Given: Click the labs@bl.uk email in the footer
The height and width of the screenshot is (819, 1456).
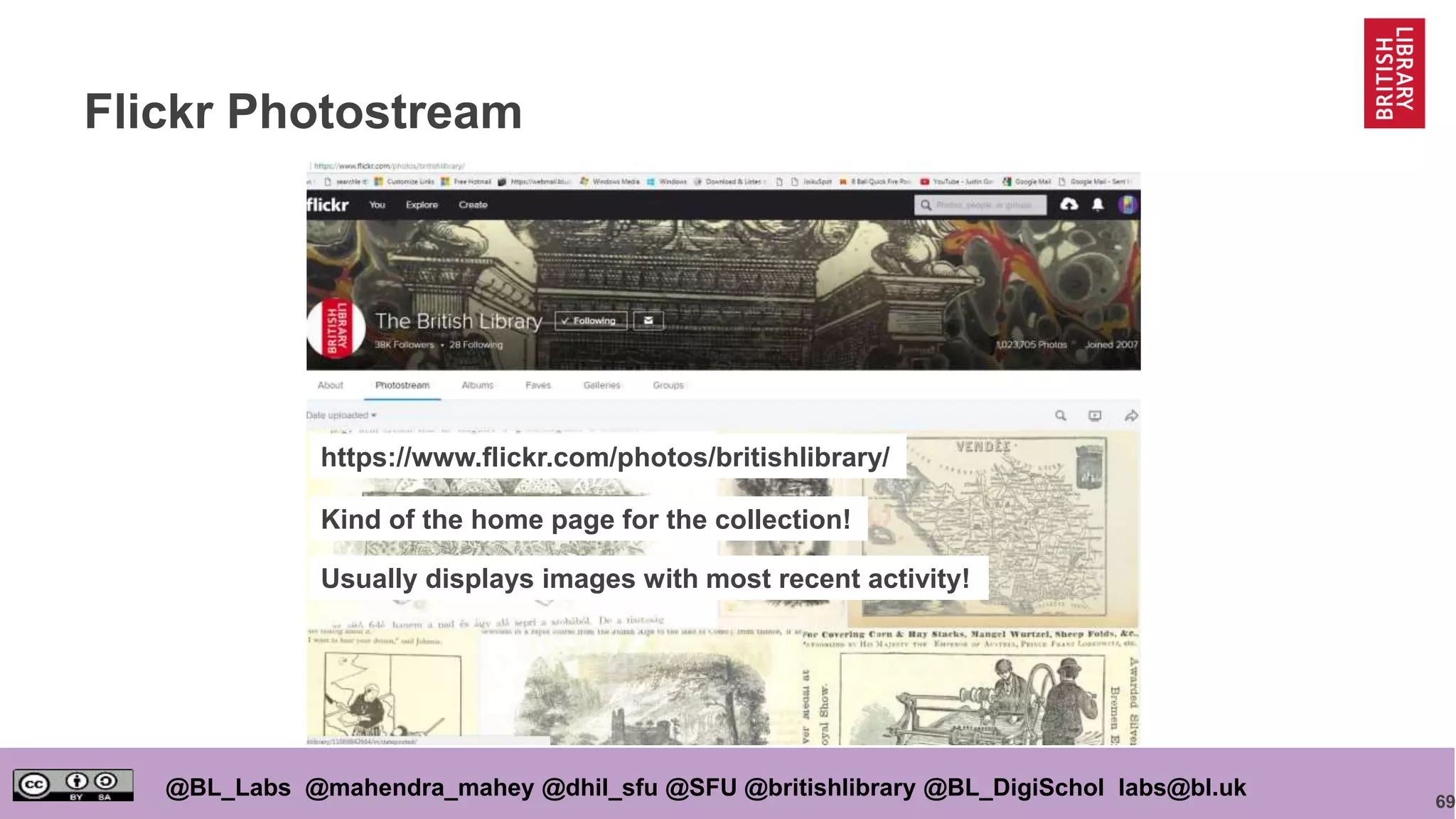Looking at the screenshot, I should tap(1182, 788).
